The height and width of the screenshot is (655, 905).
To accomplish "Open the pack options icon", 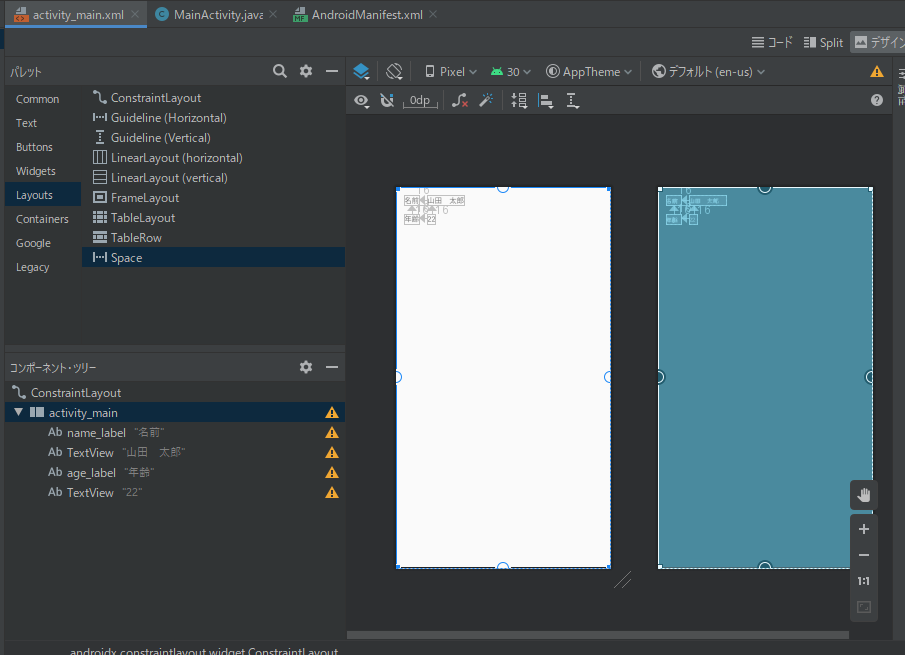I will 519,101.
